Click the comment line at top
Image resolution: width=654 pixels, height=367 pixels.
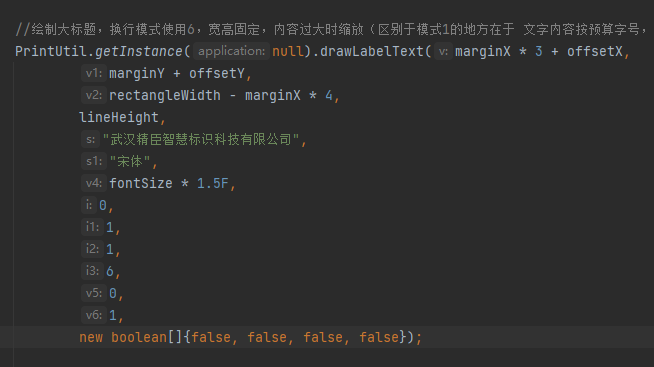coord(332,30)
